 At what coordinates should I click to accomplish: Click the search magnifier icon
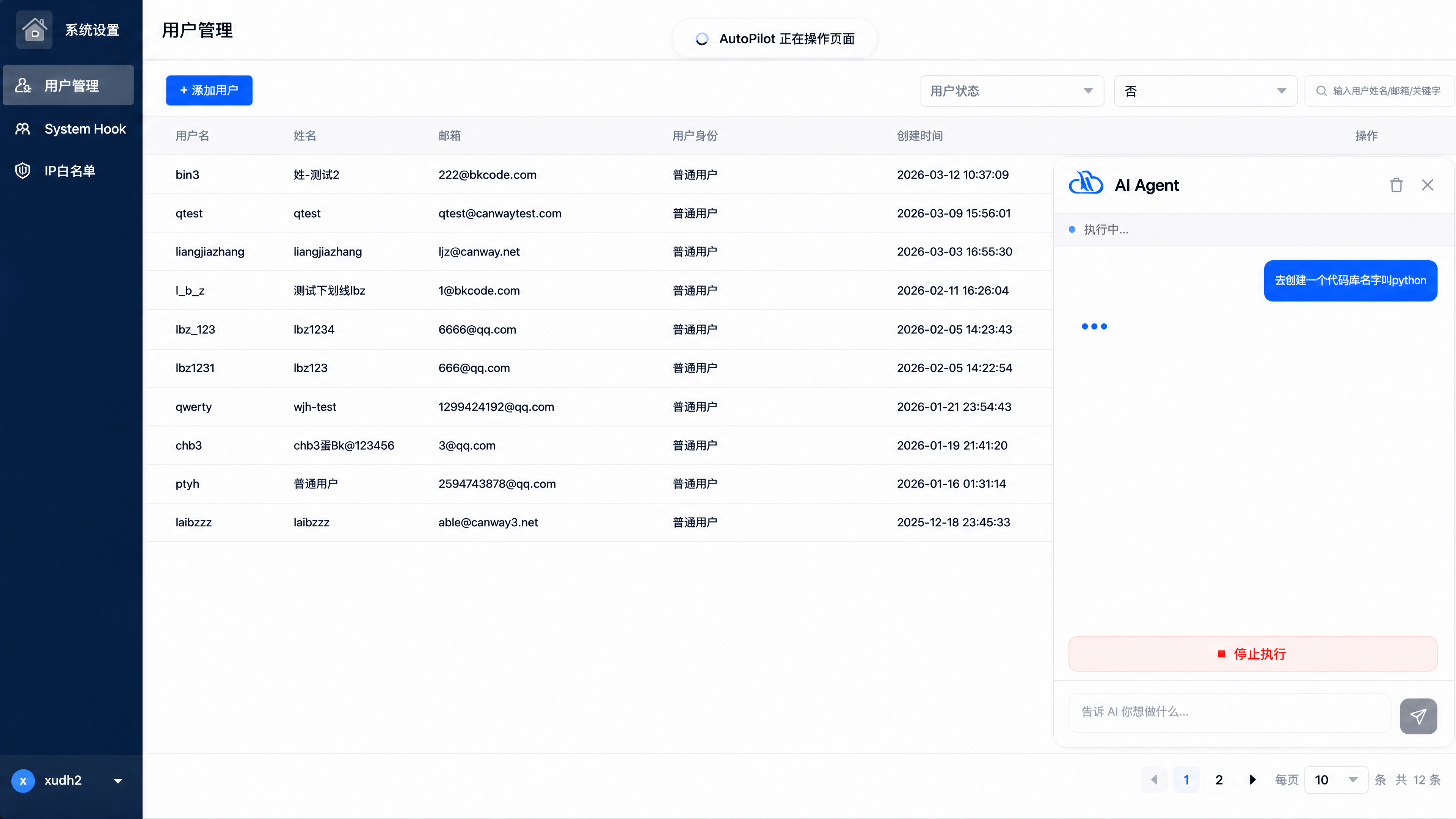pos(1321,91)
